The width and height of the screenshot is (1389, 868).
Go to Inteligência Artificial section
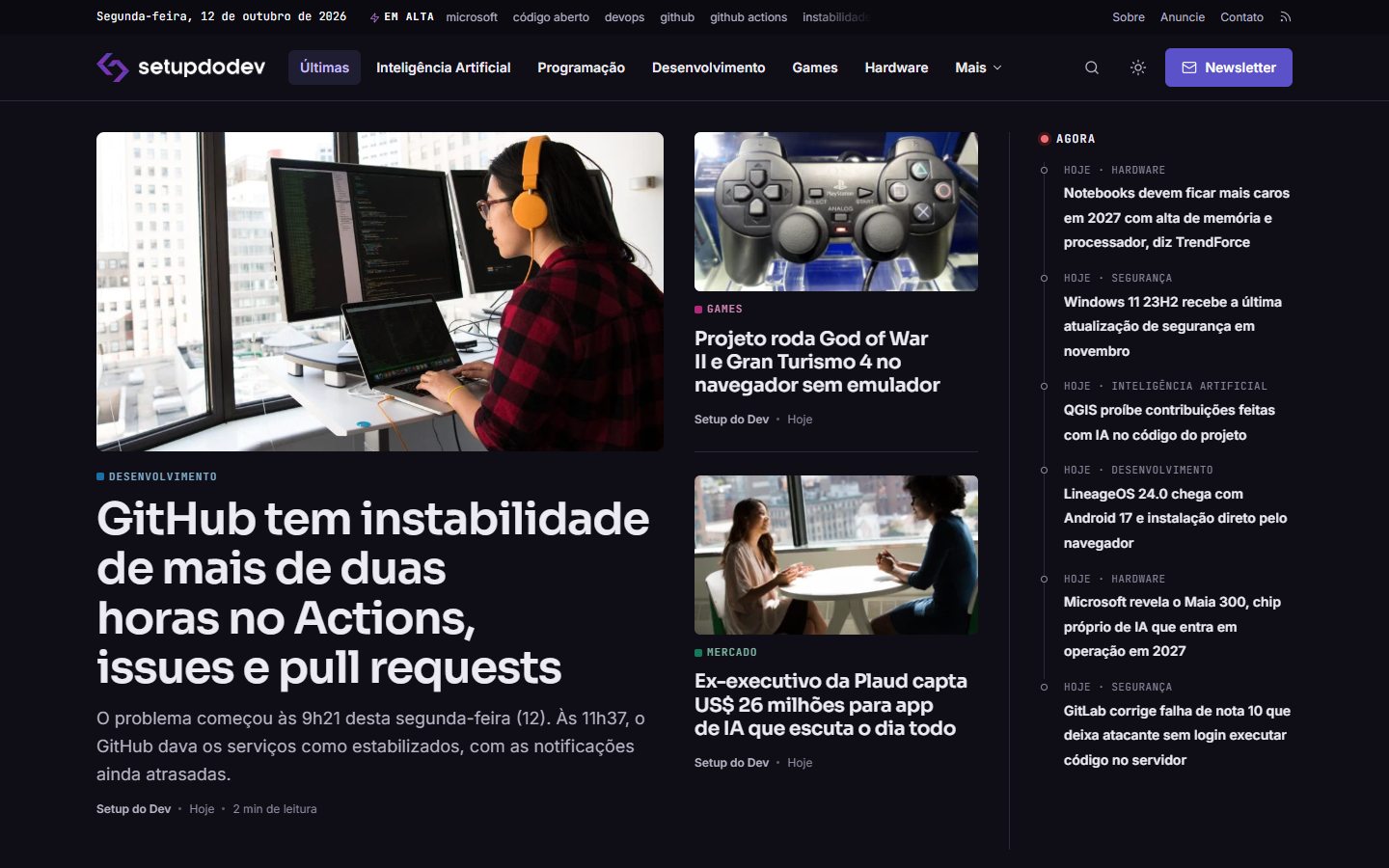(x=444, y=68)
